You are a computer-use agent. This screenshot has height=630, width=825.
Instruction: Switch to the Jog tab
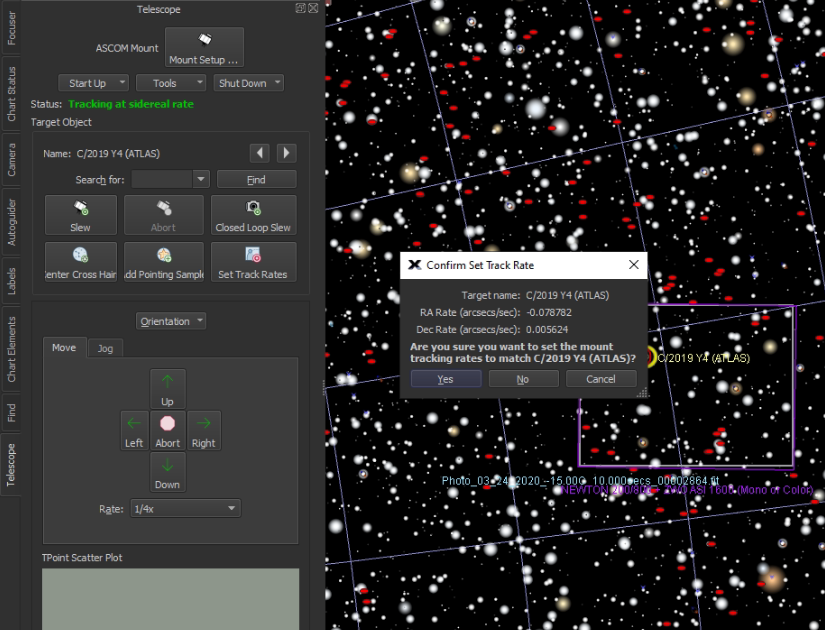[104, 348]
